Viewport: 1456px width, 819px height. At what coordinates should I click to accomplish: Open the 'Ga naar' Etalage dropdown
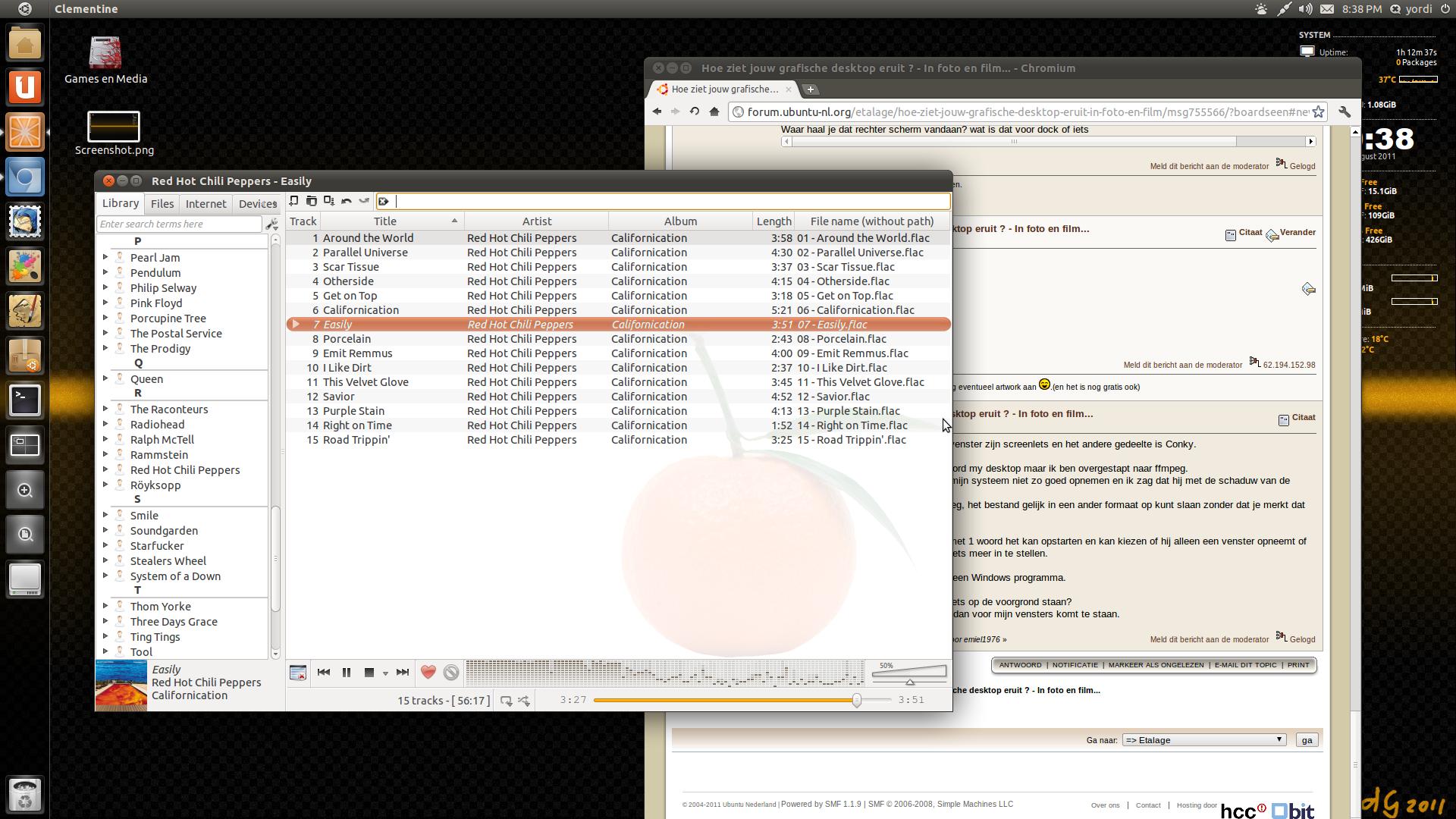(1203, 740)
